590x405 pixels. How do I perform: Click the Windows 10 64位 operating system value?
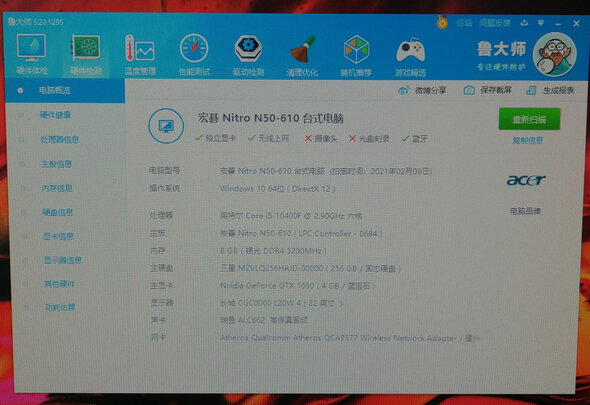click(x=277, y=189)
